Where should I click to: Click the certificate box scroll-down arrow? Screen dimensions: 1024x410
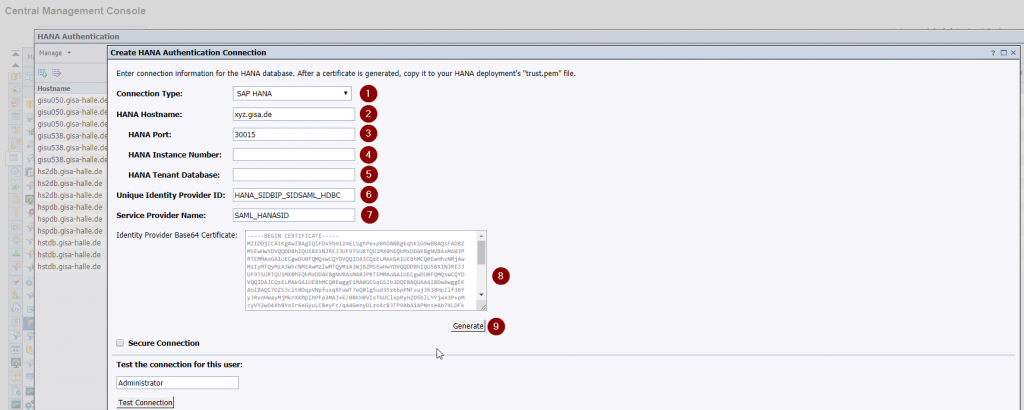point(482,295)
